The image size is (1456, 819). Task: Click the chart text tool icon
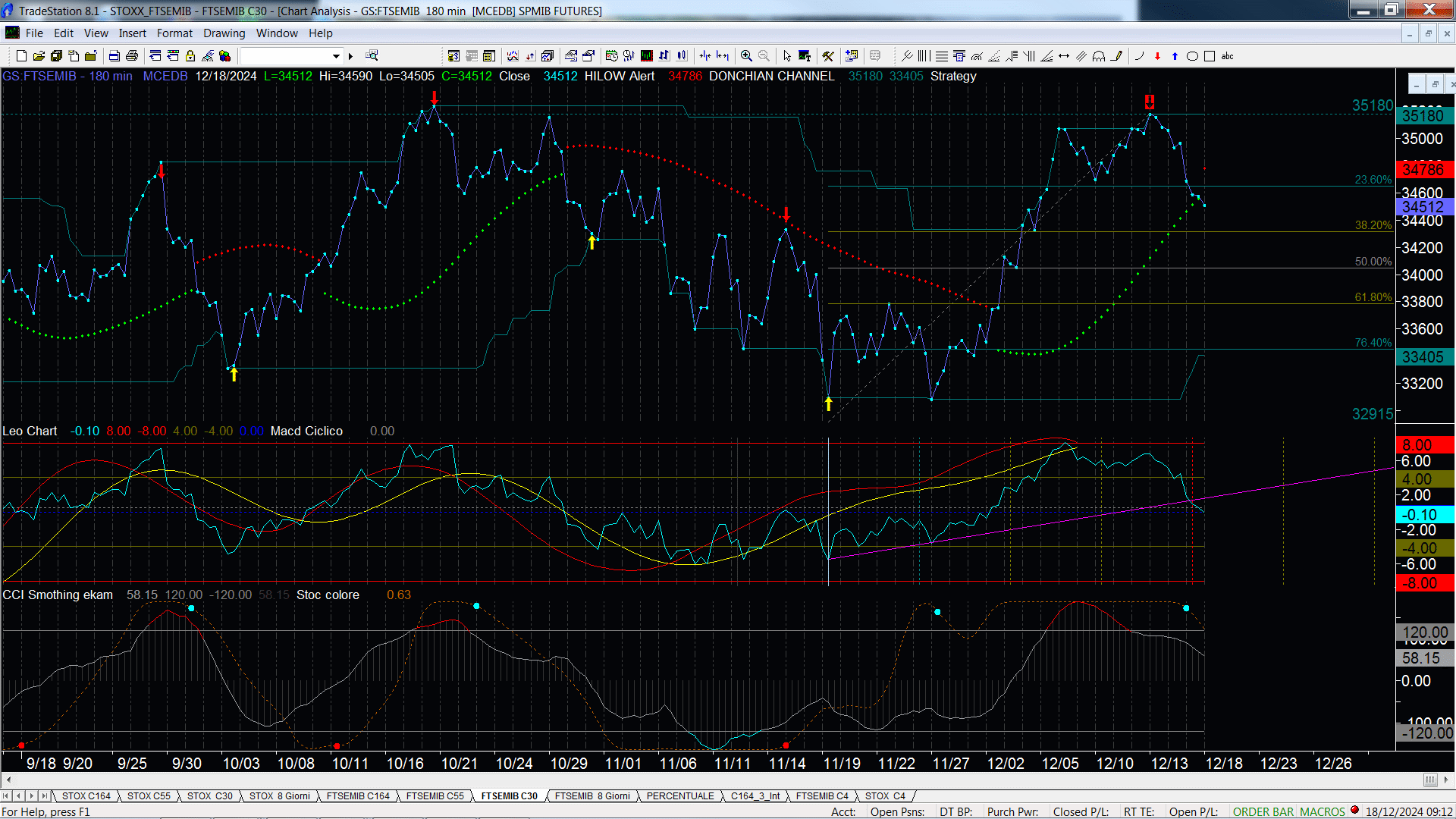pos(805,55)
